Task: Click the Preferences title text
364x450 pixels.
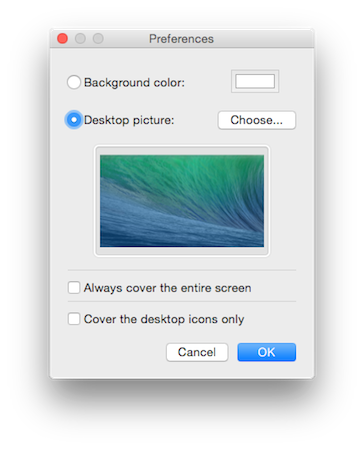Action: click(x=181, y=39)
